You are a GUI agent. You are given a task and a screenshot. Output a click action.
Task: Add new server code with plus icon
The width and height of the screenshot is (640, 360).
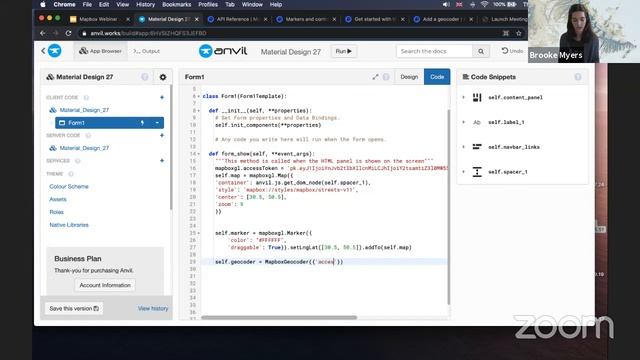click(x=162, y=135)
